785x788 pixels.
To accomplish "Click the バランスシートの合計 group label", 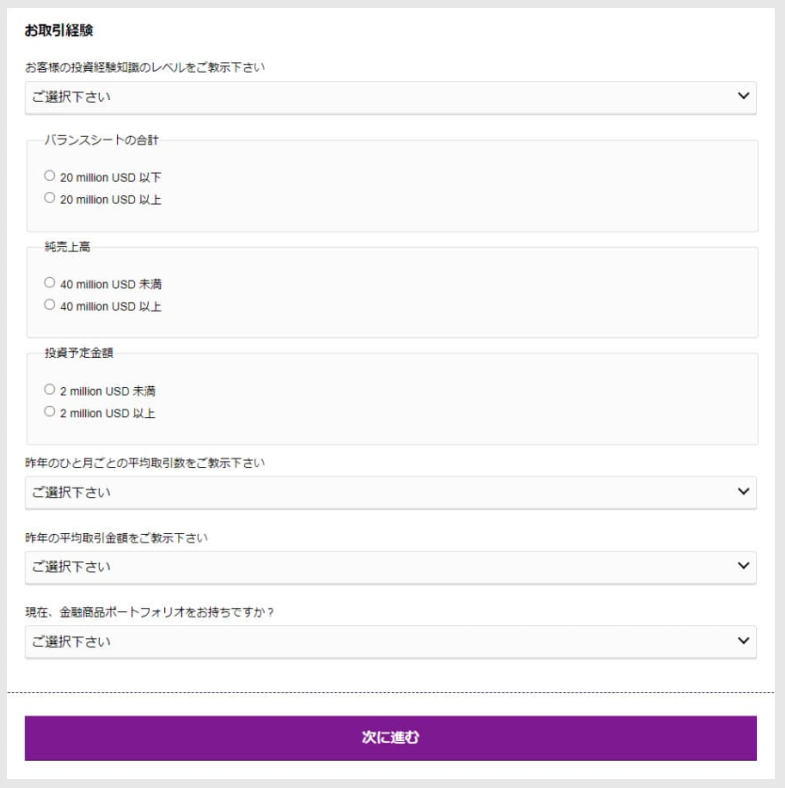I will [x=101, y=140].
